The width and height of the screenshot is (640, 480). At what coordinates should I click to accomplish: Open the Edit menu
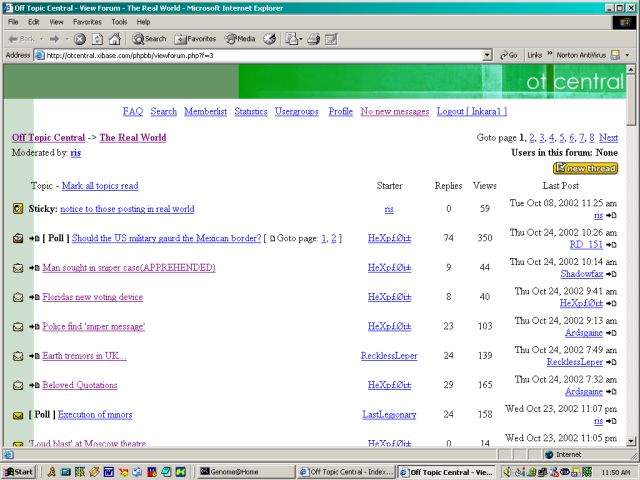(33, 22)
